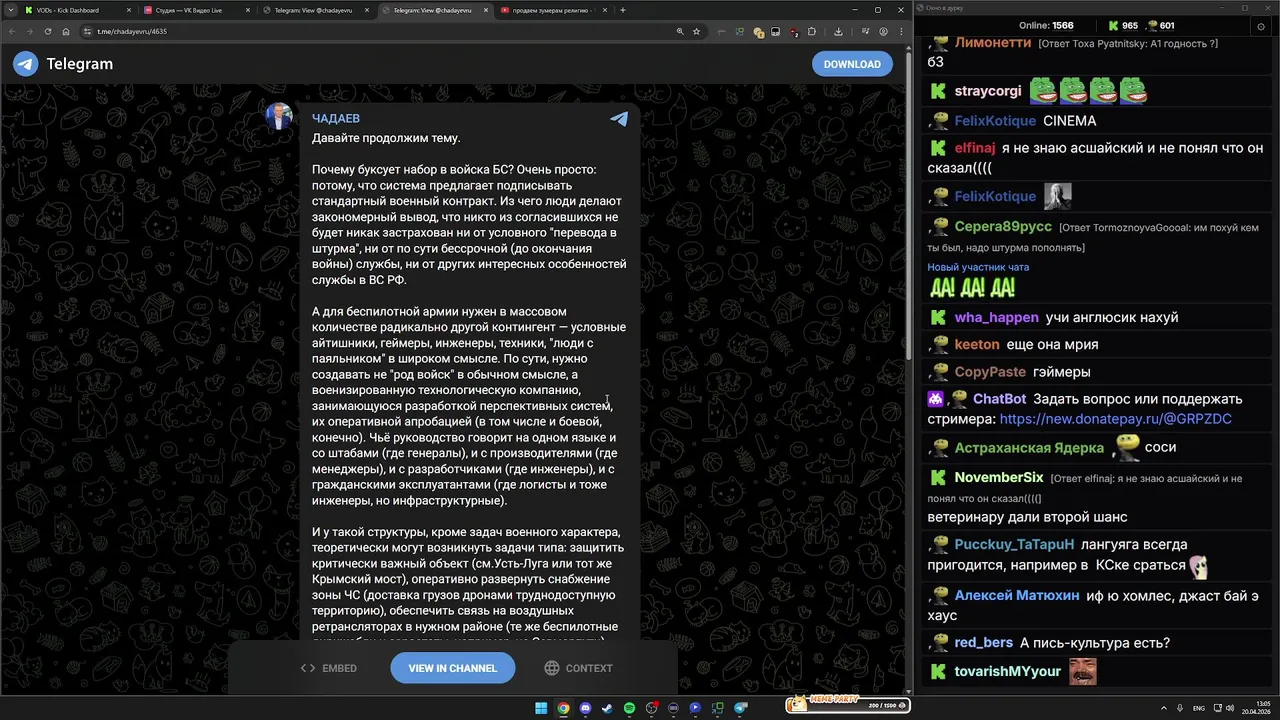
Task: Open Steam from the taskbar
Action: click(x=607, y=708)
